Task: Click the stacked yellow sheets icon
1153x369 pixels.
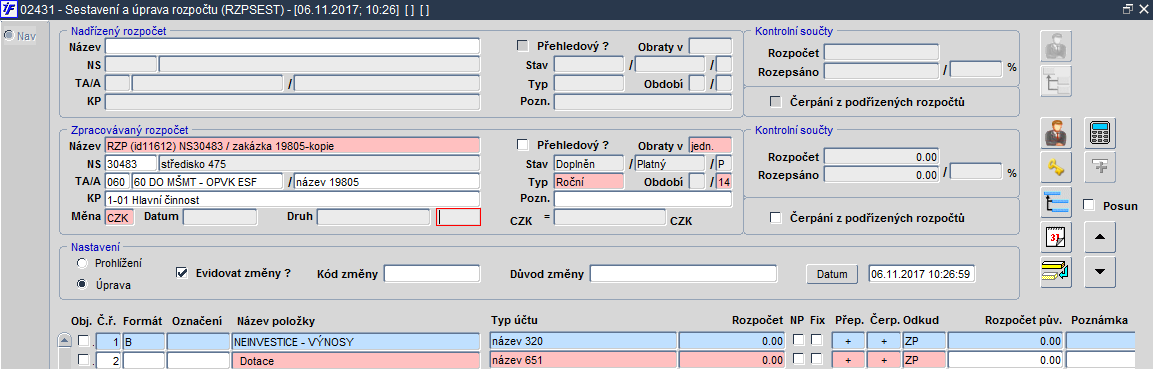Action: (1057, 272)
